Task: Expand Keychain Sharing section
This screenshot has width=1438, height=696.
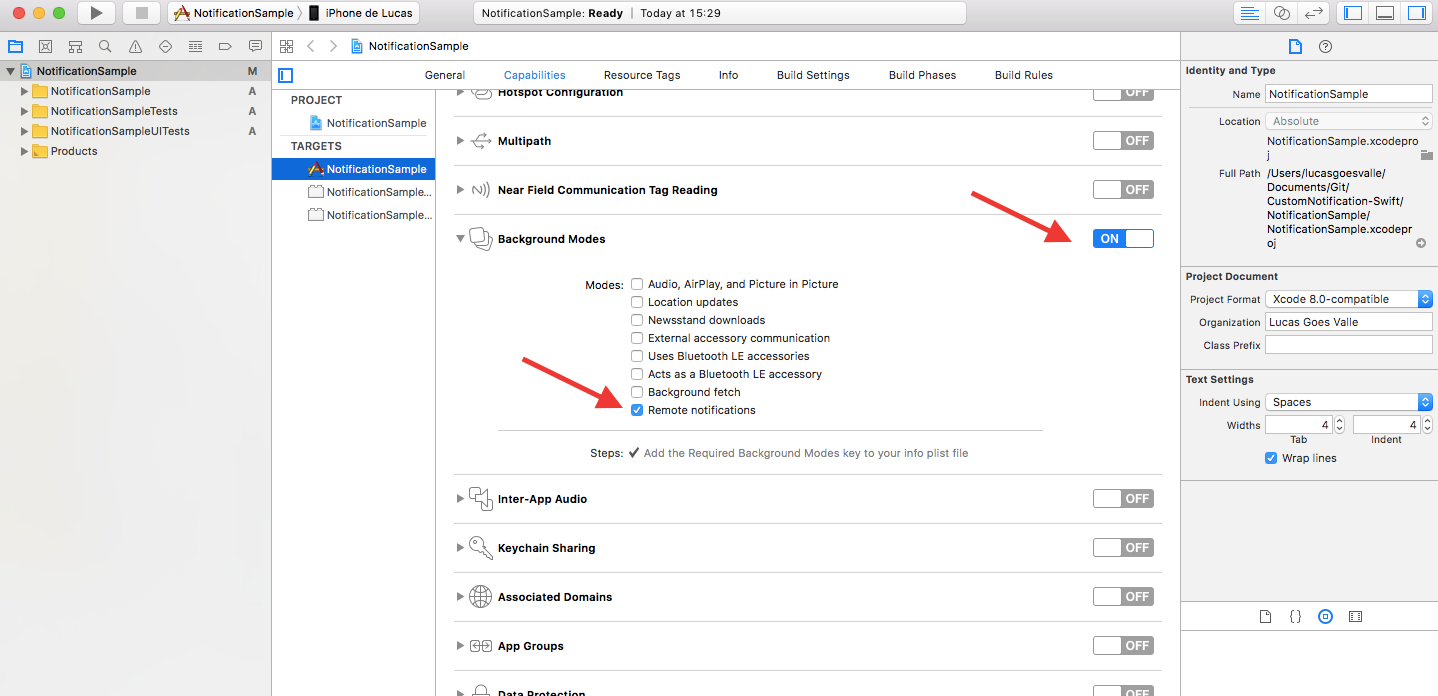Action: click(461, 548)
